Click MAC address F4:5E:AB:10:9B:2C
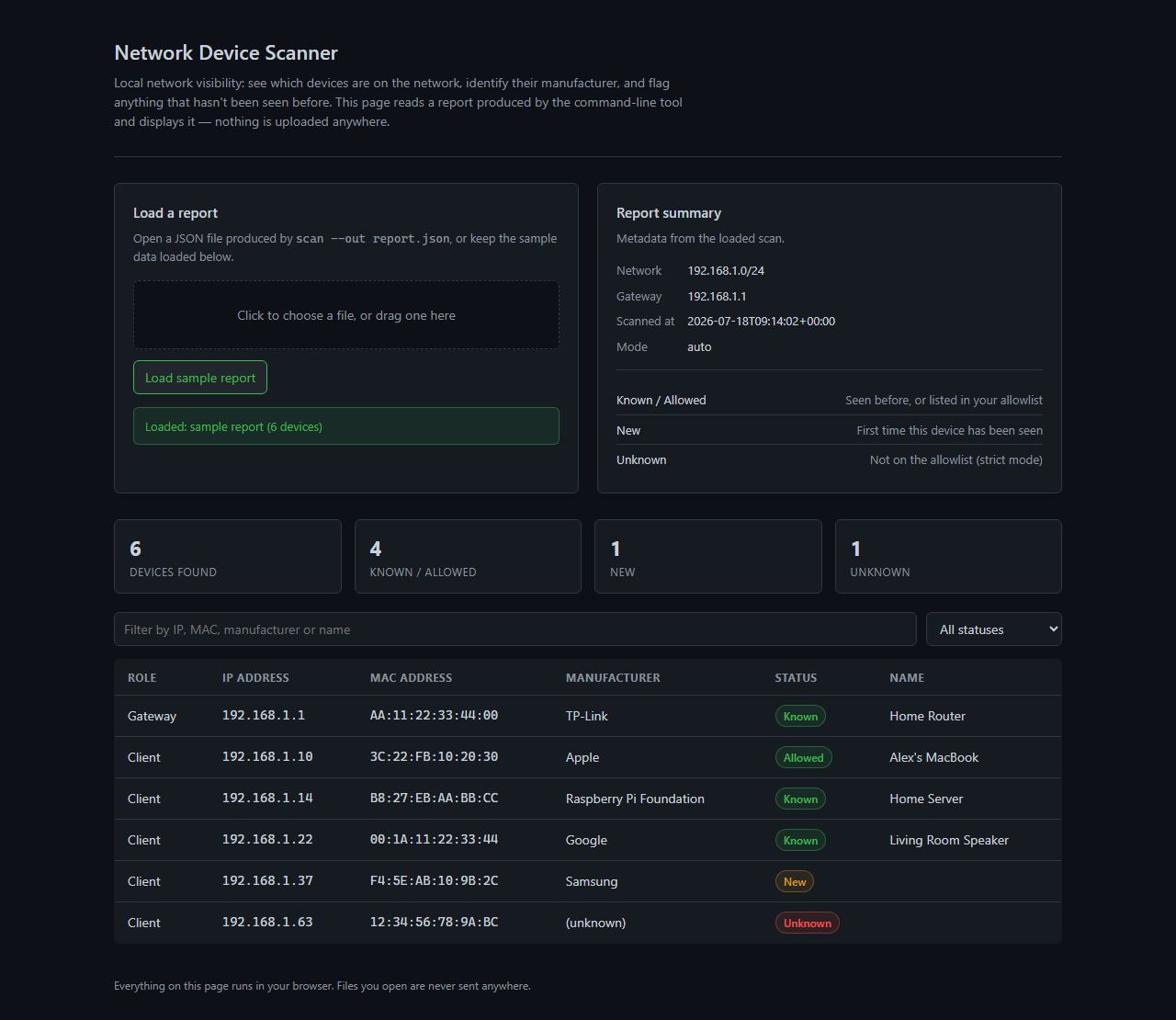Image resolution: width=1176 pixels, height=1020 pixels. point(434,880)
